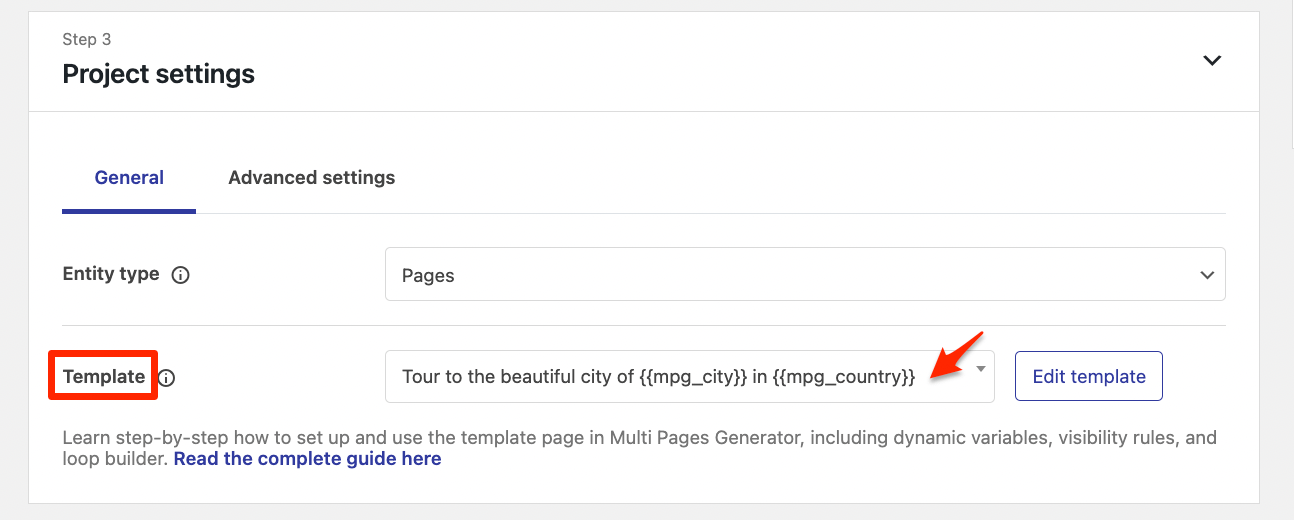
Task: Click the Entity type label
Action: tap(110, 274)
